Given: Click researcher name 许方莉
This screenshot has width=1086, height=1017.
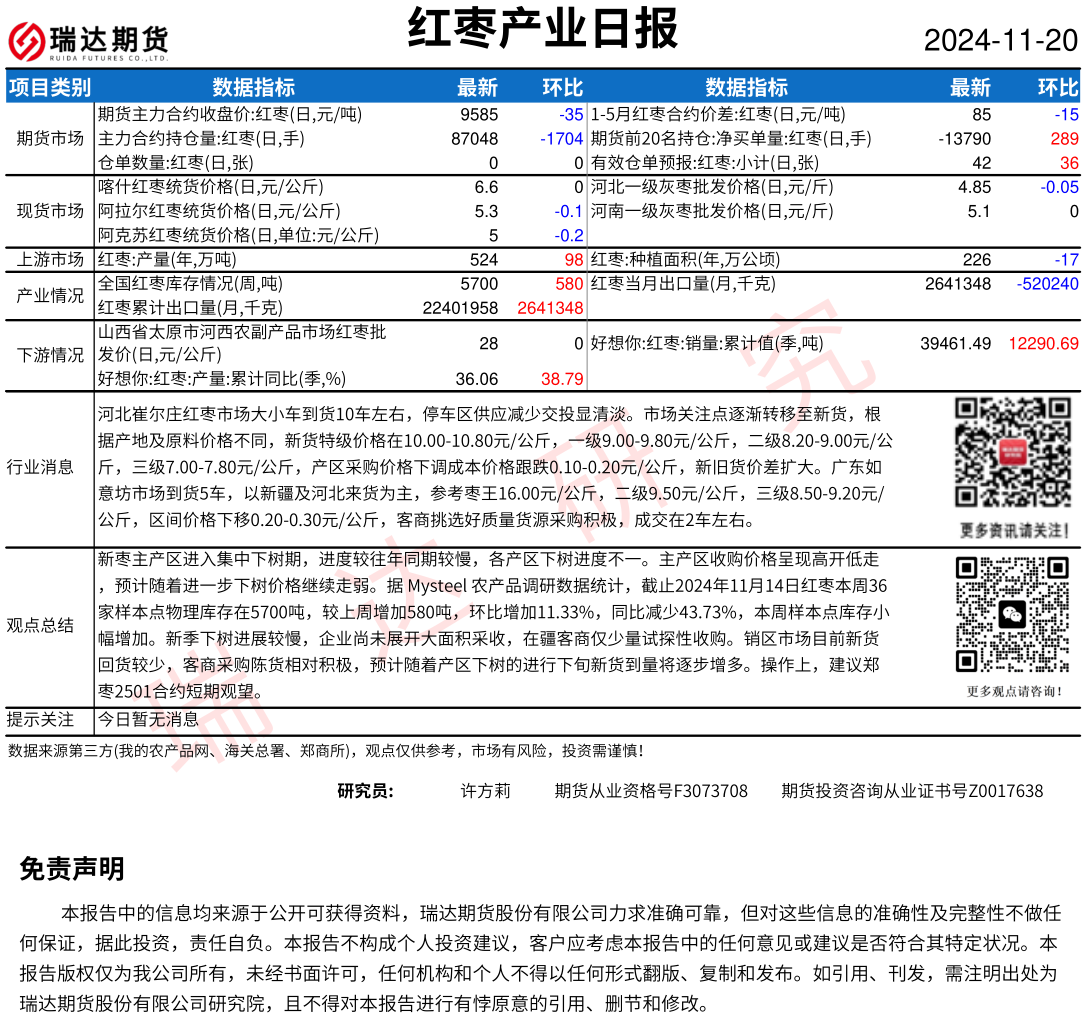Looking at the screenshot, I should (485, 791).
